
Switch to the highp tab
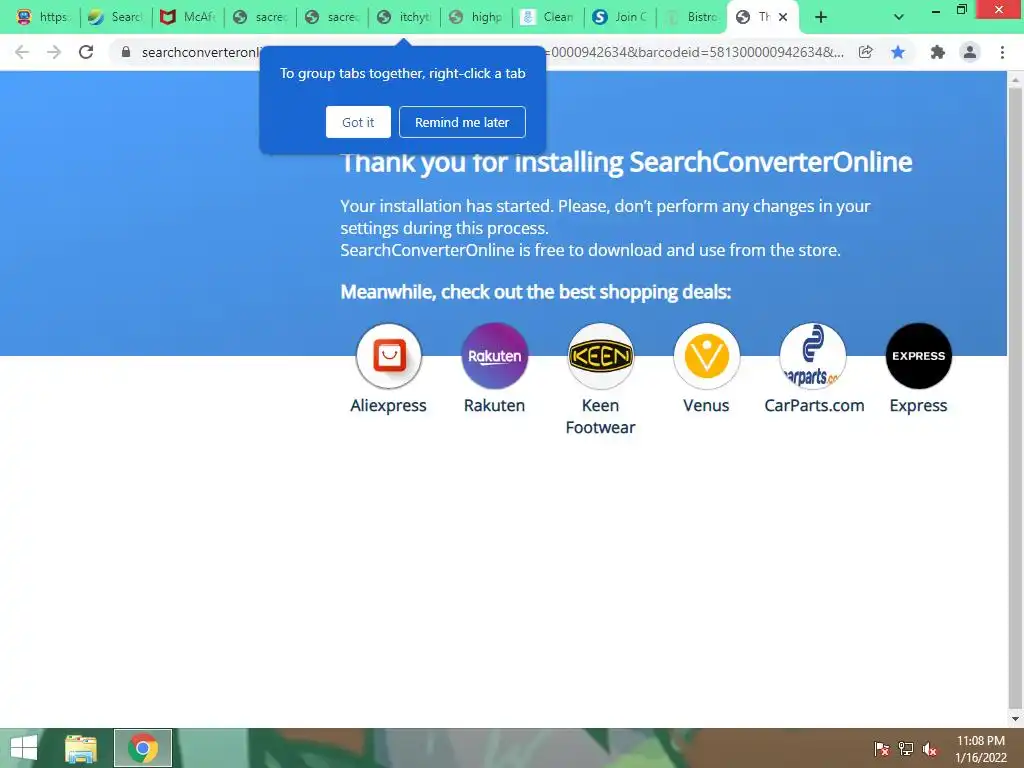click(x=476, y=17)
